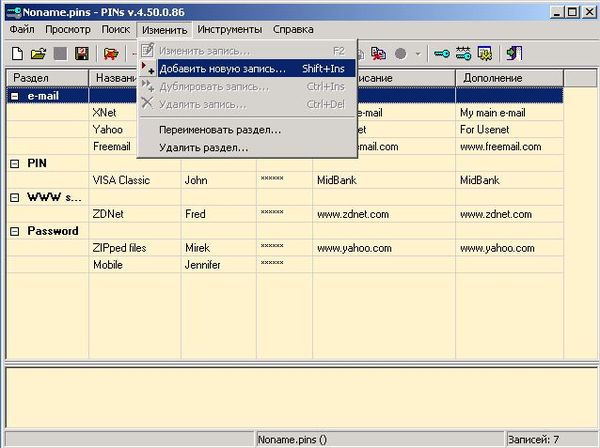The width and height of the screenshot is (600, 448).
Task: Click 'My main e-mail' cell
Action: point(493,113)
